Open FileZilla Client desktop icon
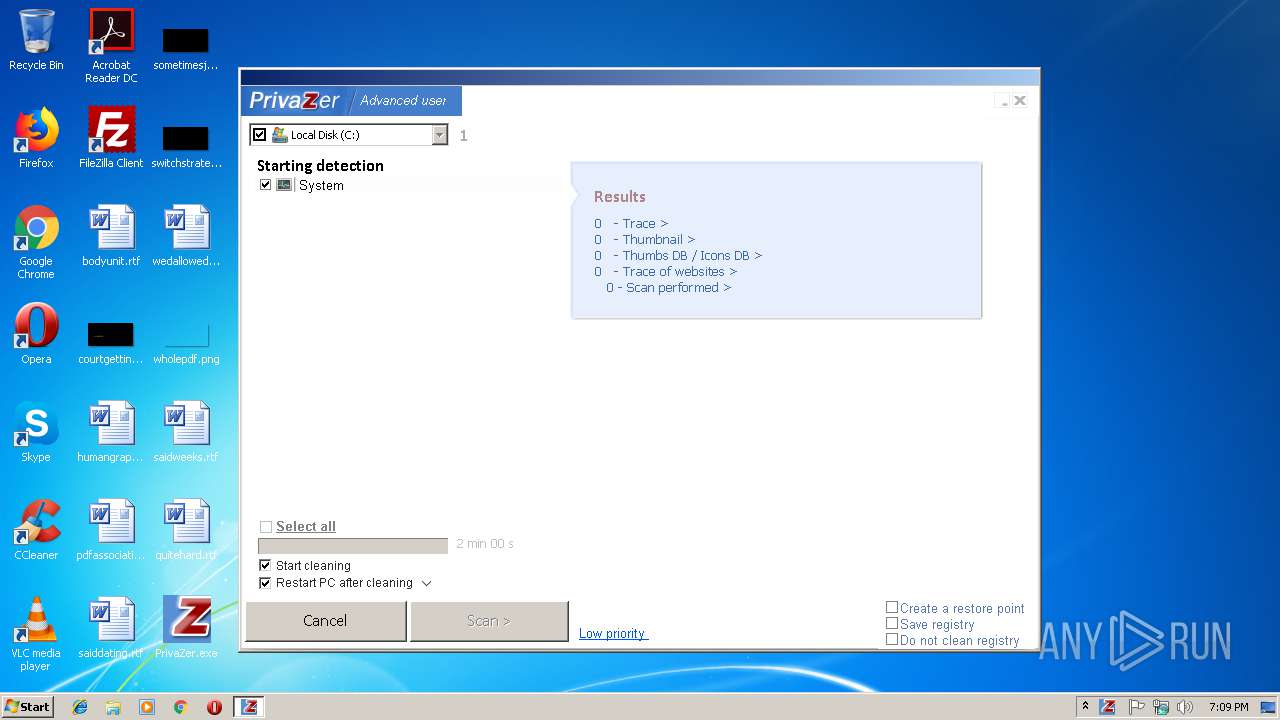1280x720 pixels. pos(111,138)
